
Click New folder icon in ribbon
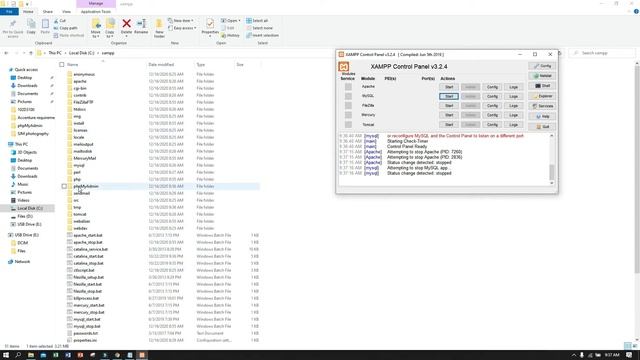coord(159,24)
